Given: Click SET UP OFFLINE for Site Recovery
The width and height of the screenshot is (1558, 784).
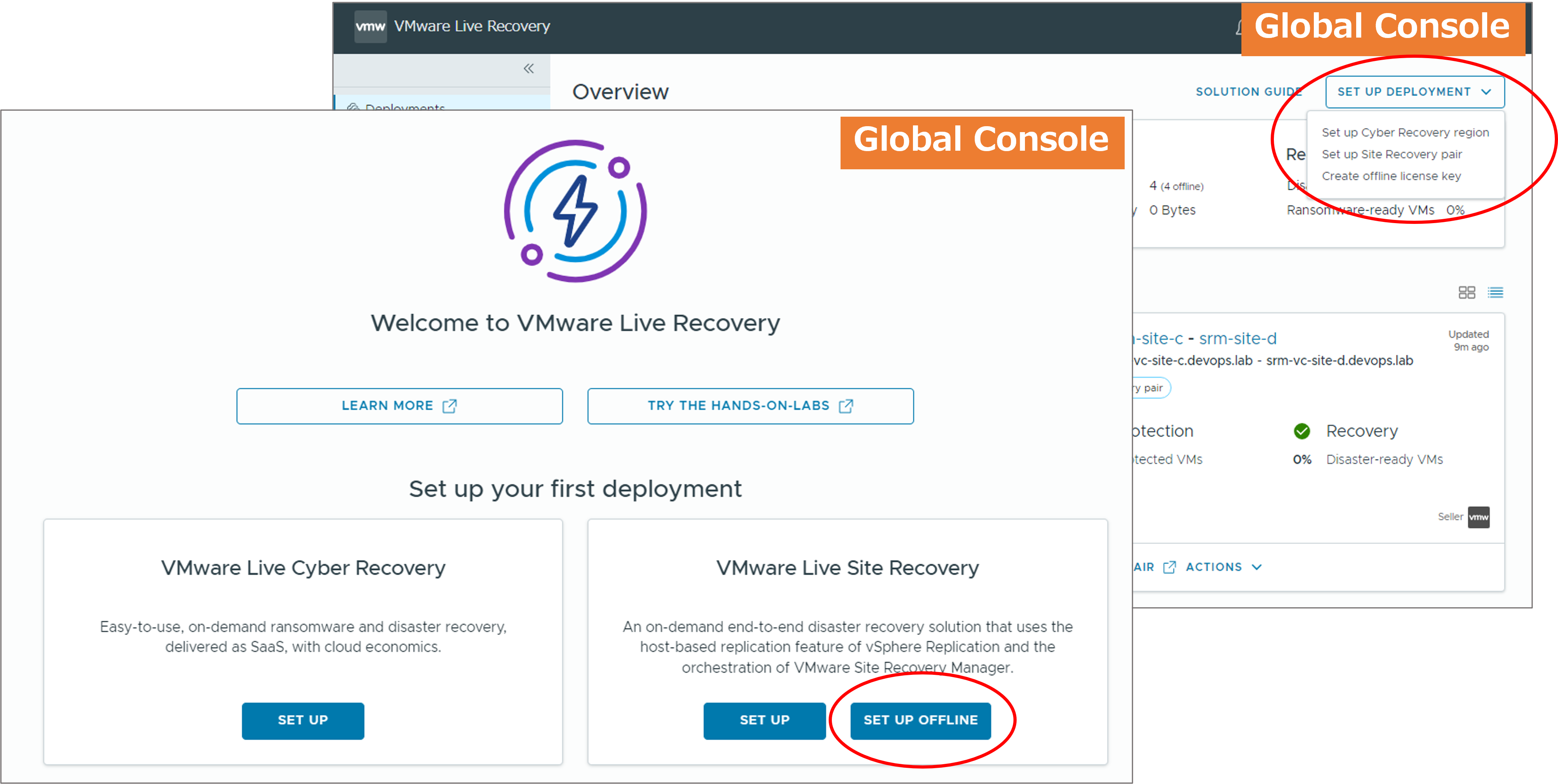Looking at the screenshot, I should coord(920,720).
